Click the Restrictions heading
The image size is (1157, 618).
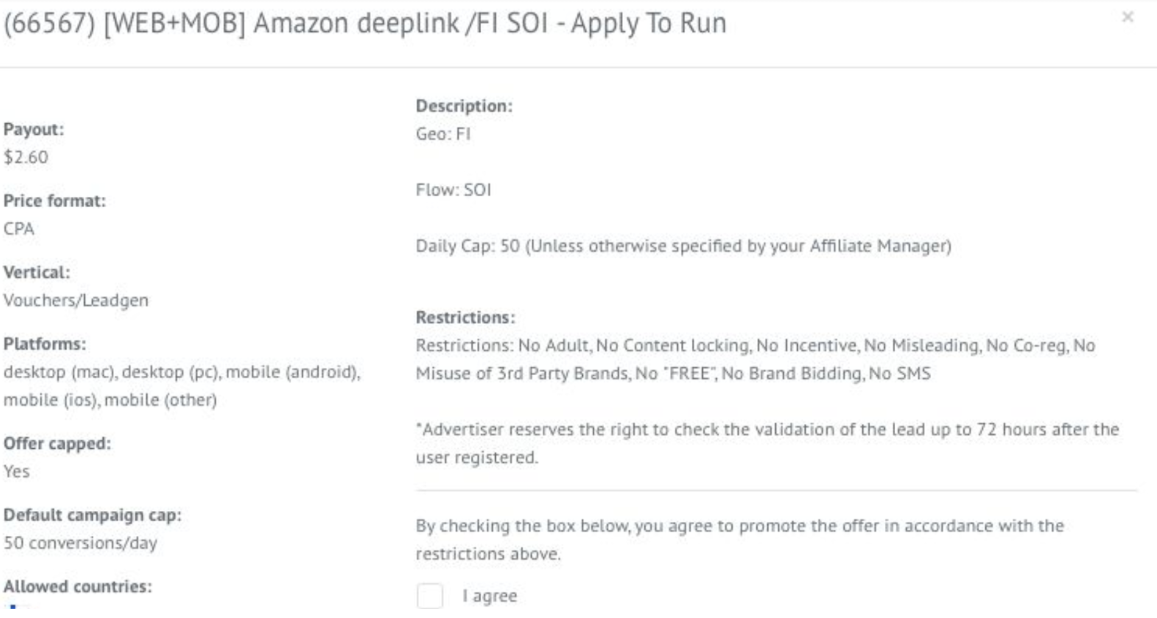pyautogui.click(x=466, y=317)
